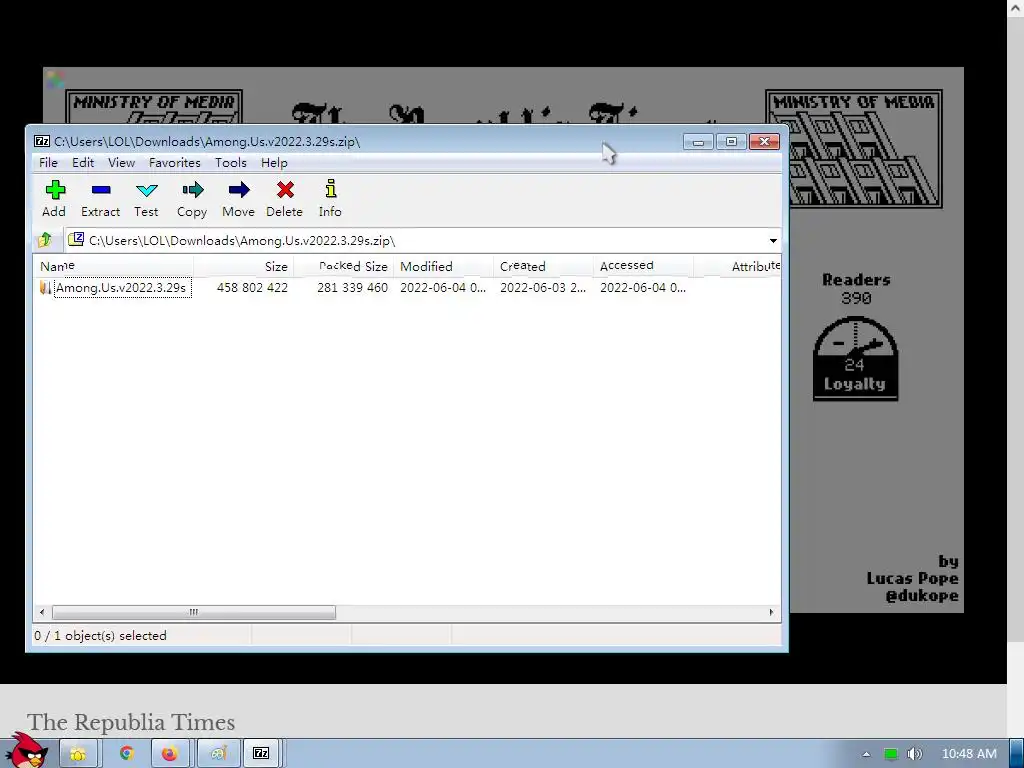Click The Republia Times heading on webpage
This screenshot has height=768, width=1024.
point(131,722)
